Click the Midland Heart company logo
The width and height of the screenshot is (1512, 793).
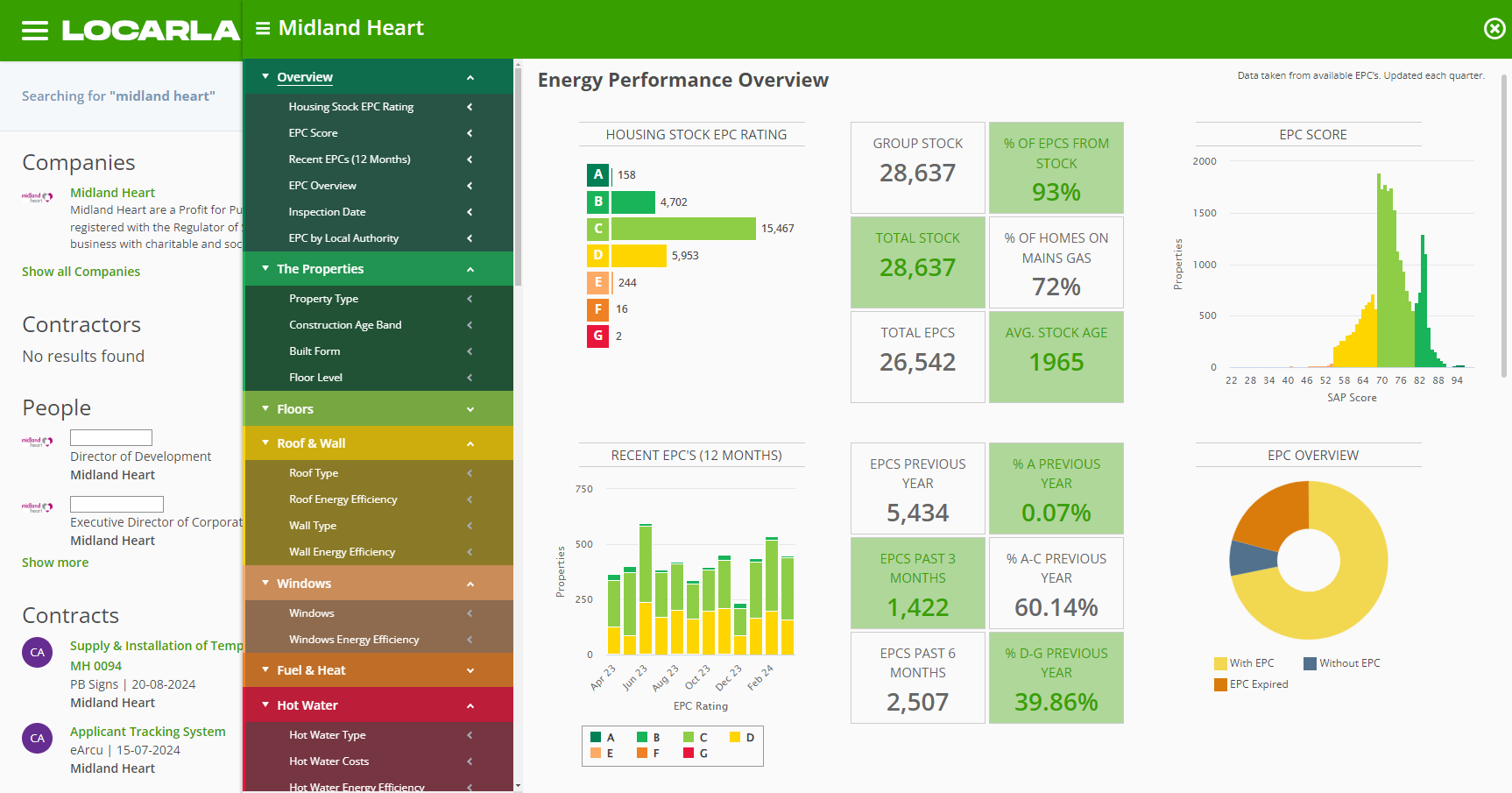click(x=38, y=197)
